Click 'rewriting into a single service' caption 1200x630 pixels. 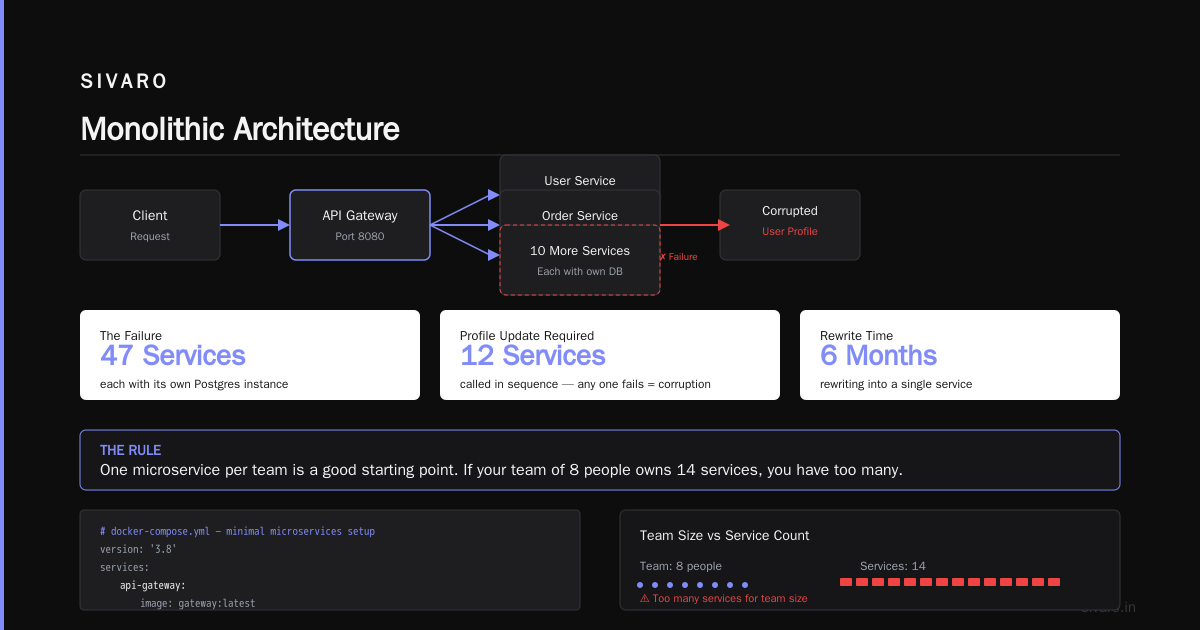coord(896,384)
